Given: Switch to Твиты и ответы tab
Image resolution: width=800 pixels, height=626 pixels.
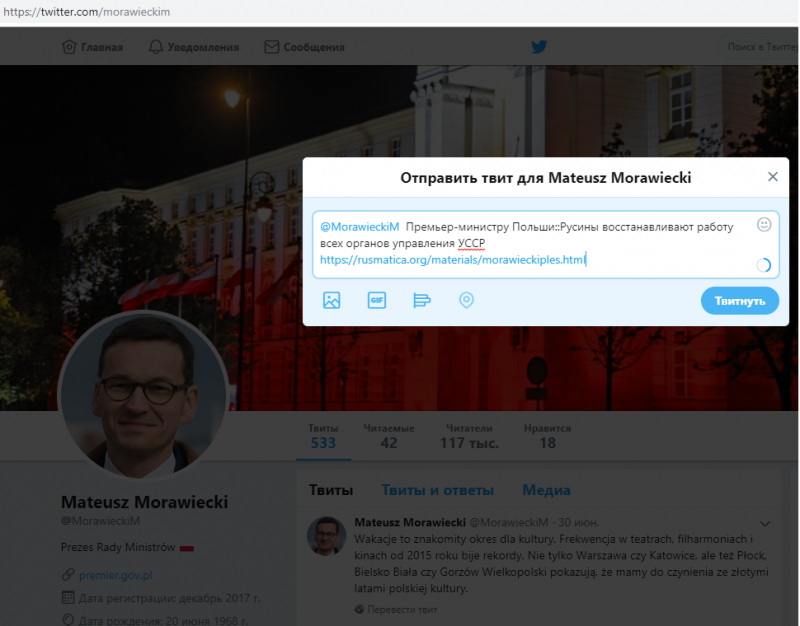Looking at the screenshot, I should pyautogui.click(x=438, y=490).
